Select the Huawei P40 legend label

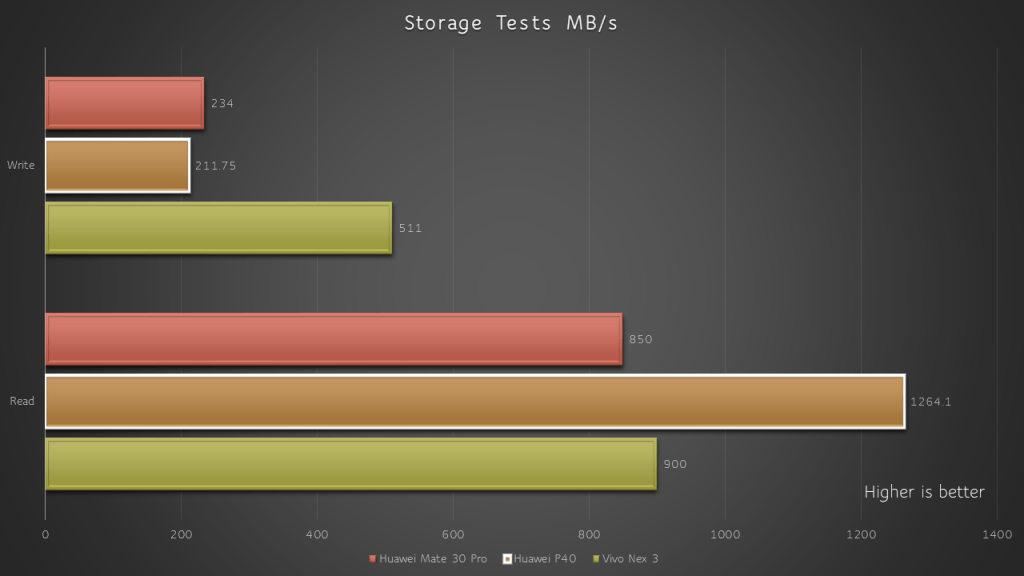pos(545,559)
